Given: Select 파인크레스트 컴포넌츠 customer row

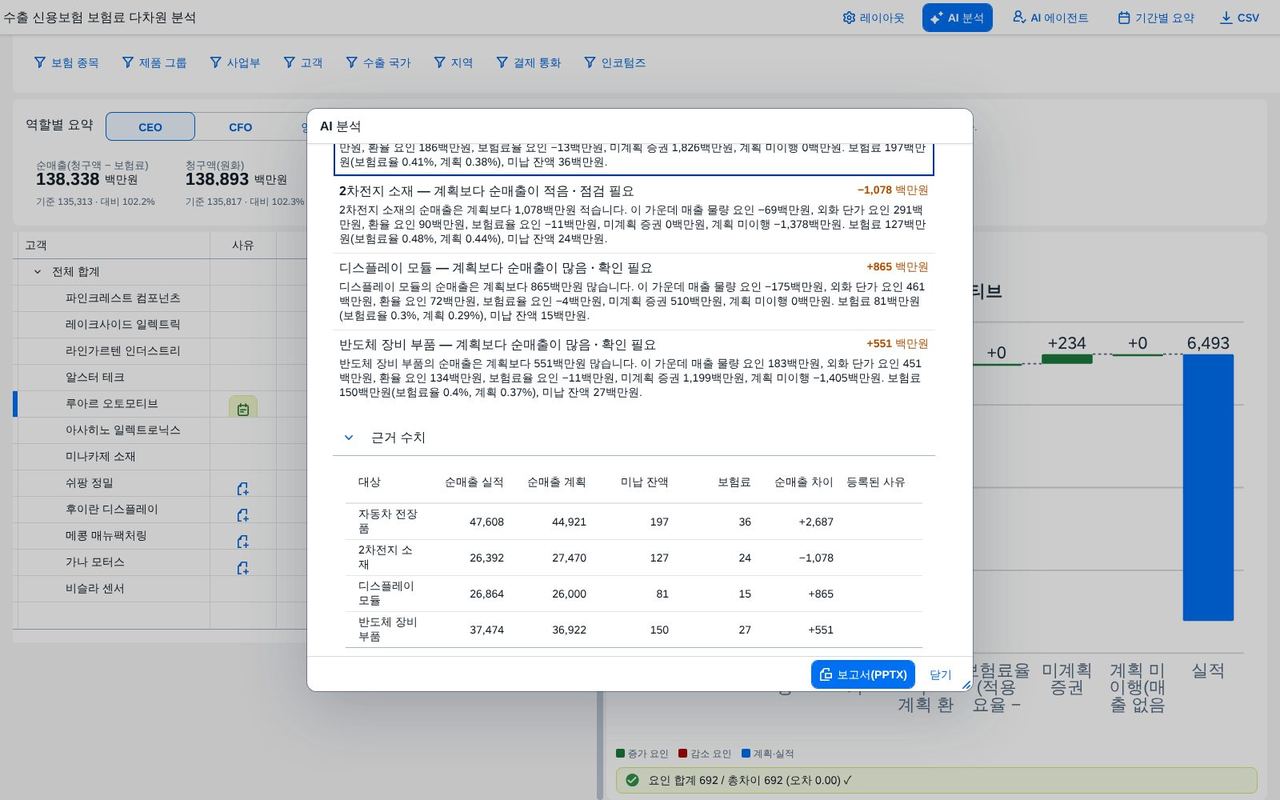Looking at the screenshot, I should pos(123,298).
